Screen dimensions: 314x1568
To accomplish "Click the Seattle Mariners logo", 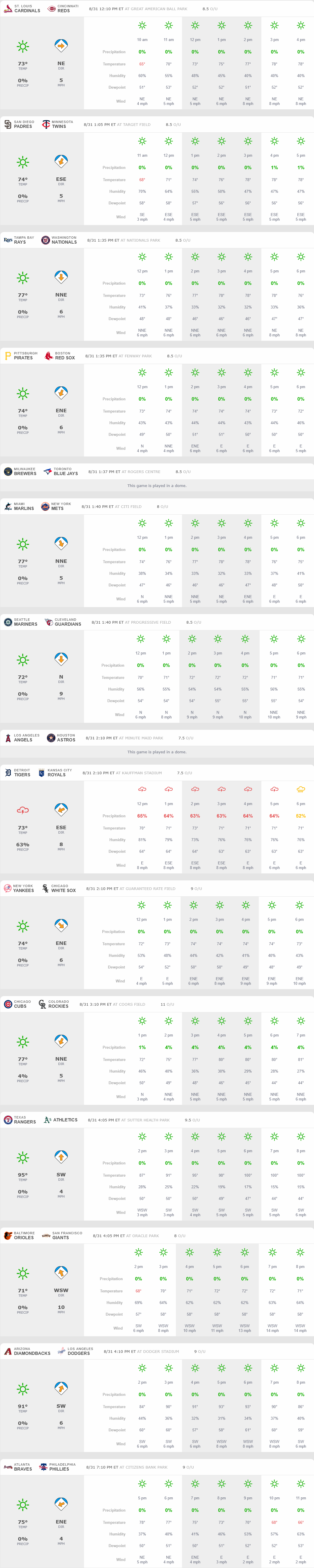I will tap(8, 622).
